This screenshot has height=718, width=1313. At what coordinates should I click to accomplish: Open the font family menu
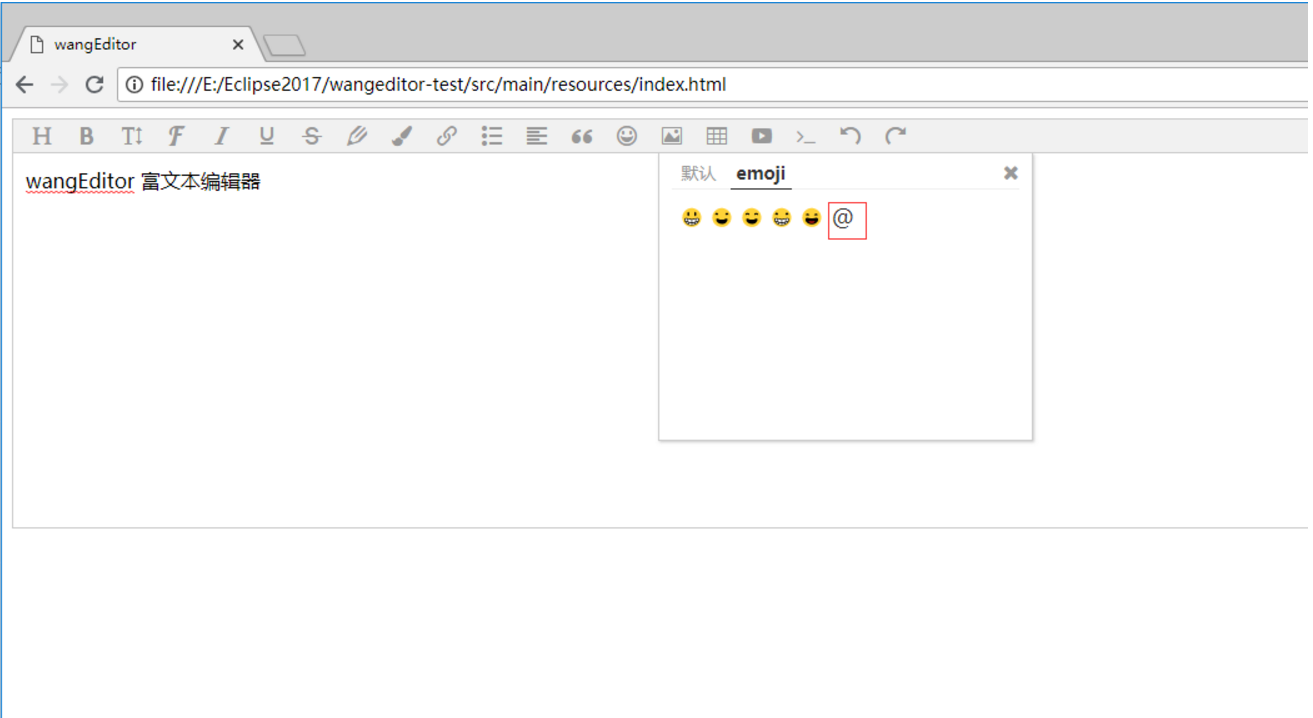click(x=177, y=136)
